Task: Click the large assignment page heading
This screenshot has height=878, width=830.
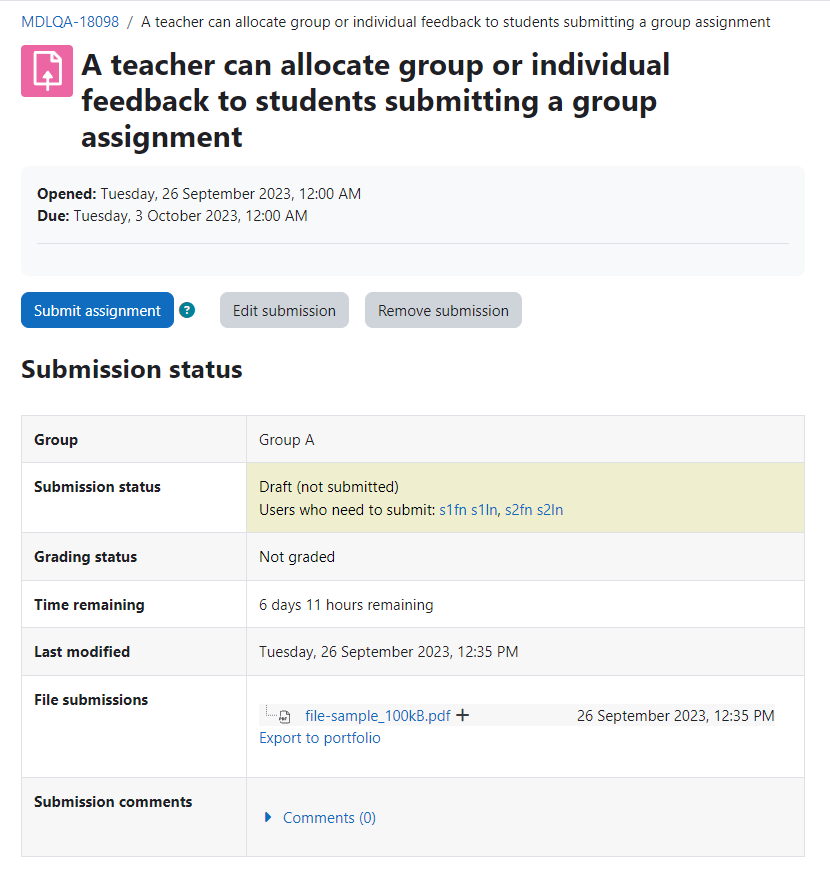Action: point(375,101)
